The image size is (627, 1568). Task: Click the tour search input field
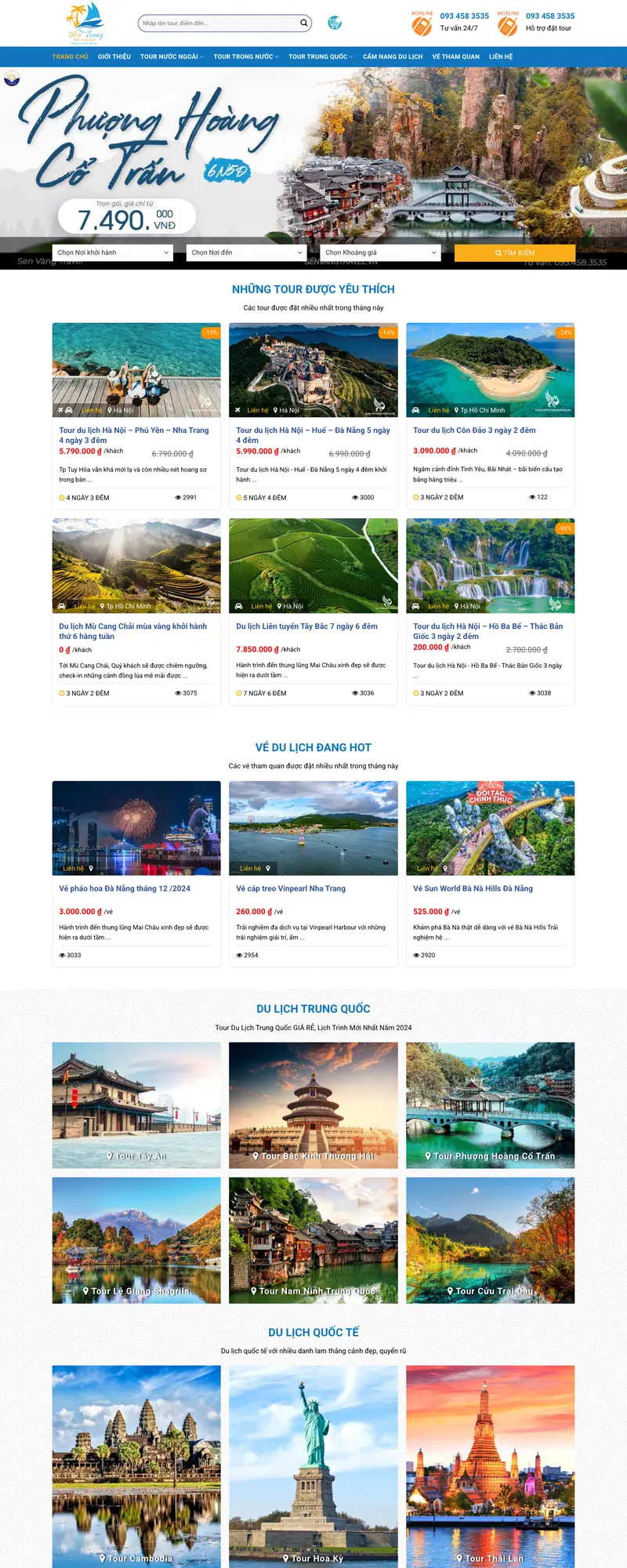pos(219,23)
